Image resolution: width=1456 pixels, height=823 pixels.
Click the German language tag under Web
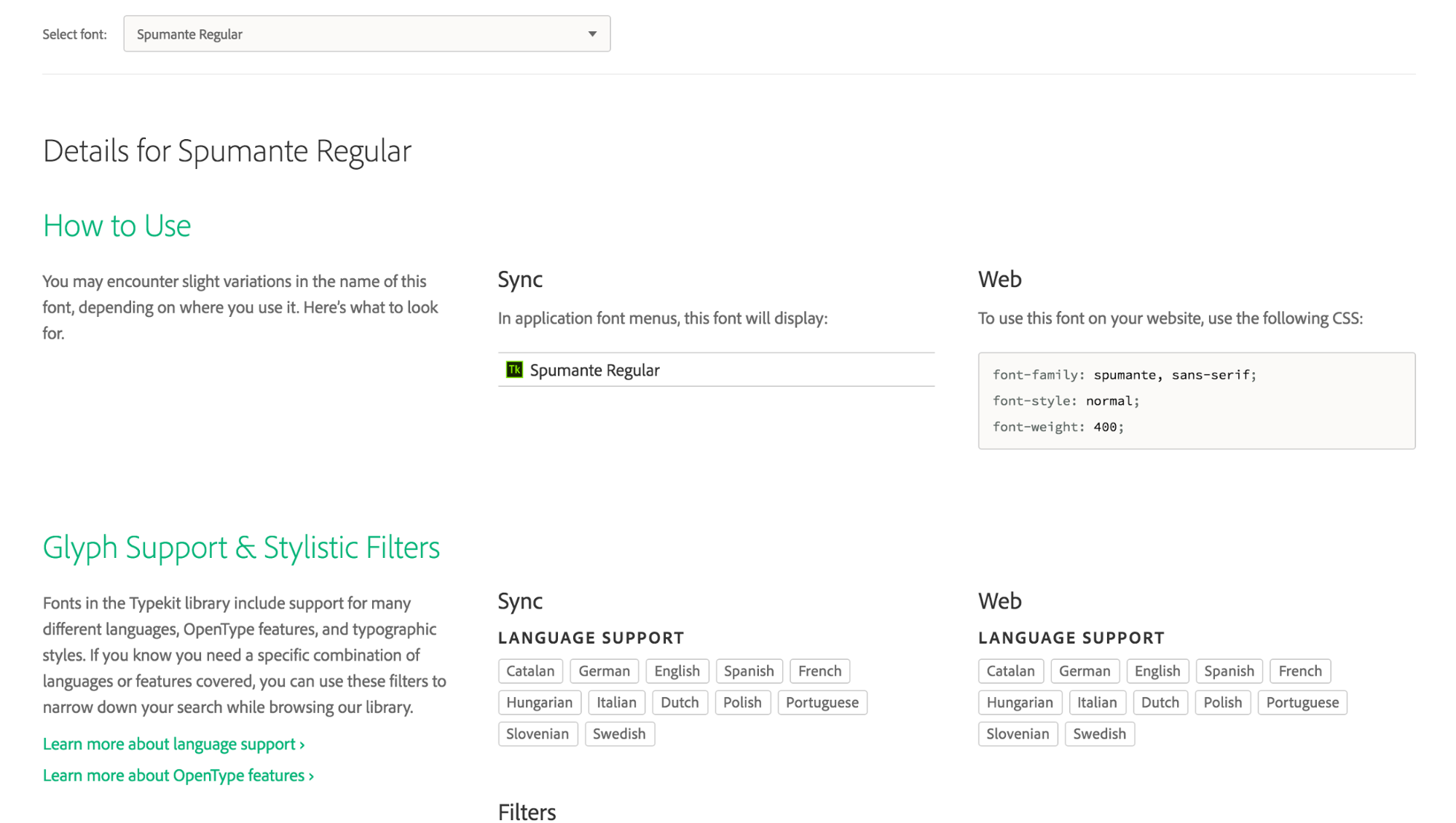(x=1085, y=670)
